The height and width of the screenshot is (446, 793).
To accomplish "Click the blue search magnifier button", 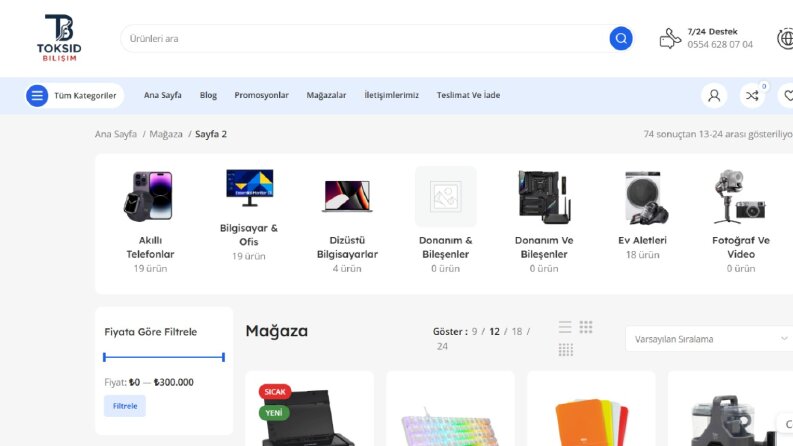I will [x=621, y=38].
